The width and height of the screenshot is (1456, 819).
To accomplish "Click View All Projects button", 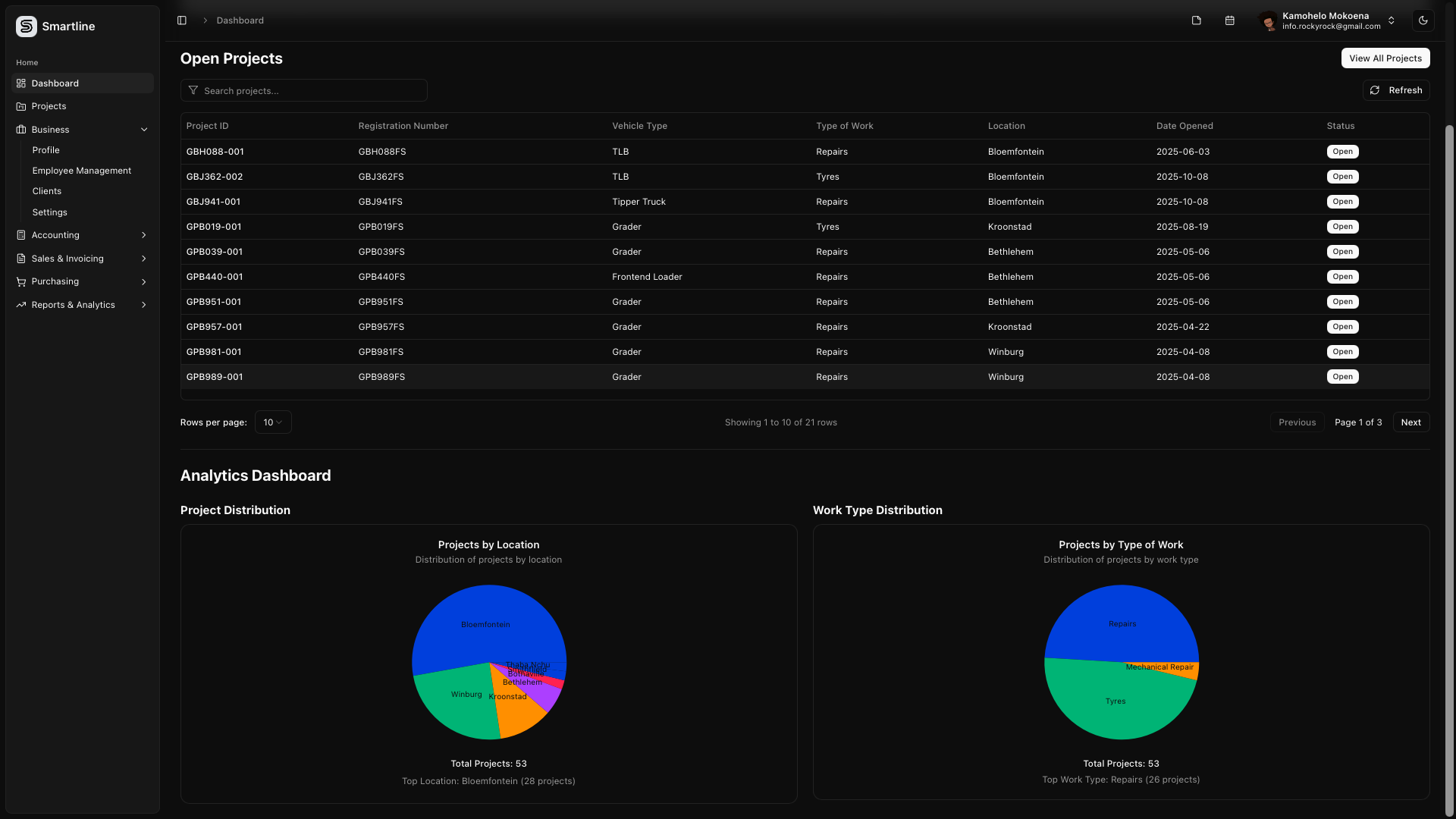I will (1385, 58).
